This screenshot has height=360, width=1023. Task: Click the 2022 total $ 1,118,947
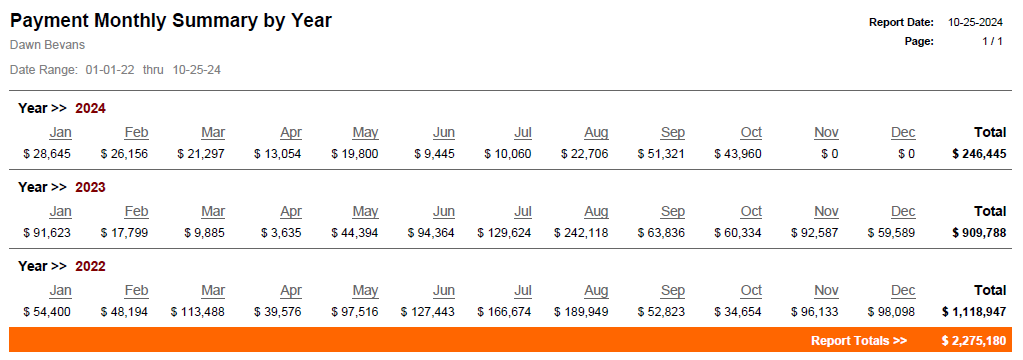[x=974, y=312]
